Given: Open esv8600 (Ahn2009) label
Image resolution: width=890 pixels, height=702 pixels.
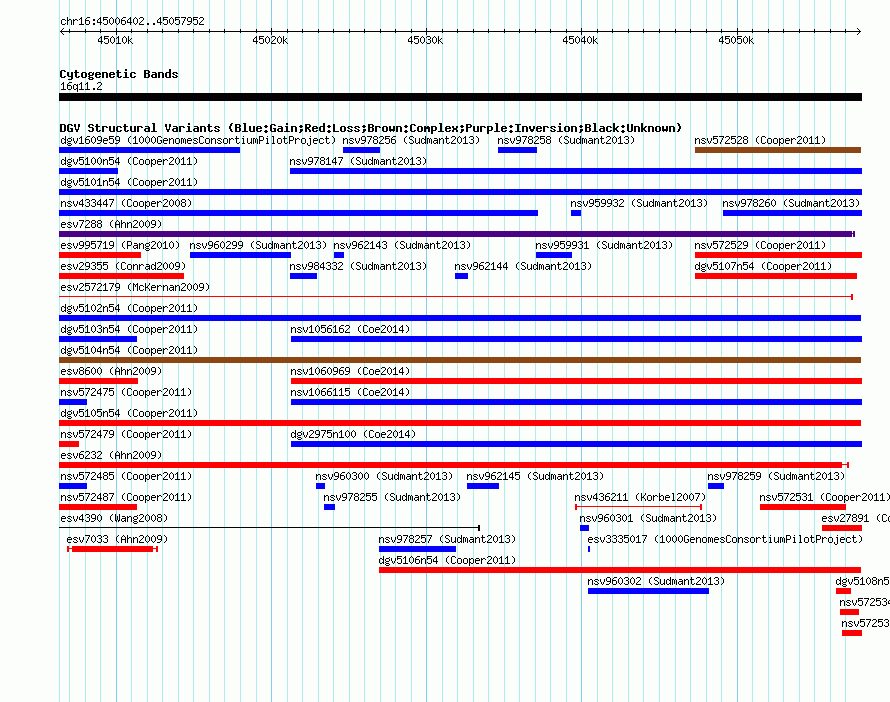Looking at the screenshot, I should pos(111,371).
